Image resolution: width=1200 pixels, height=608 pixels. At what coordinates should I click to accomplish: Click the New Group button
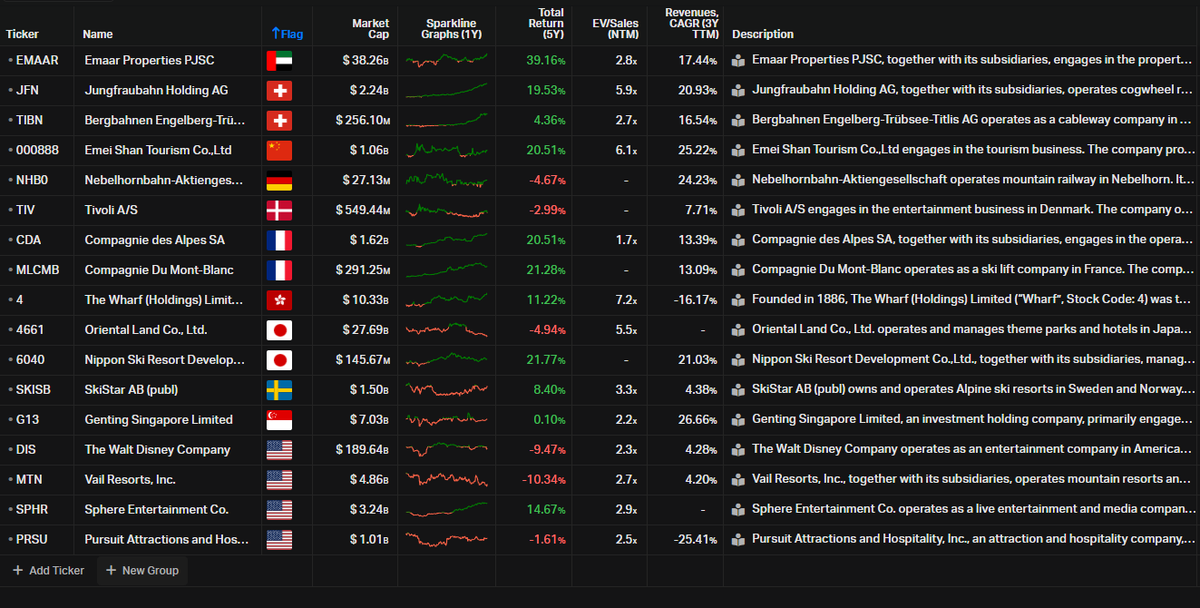[143, 570]
